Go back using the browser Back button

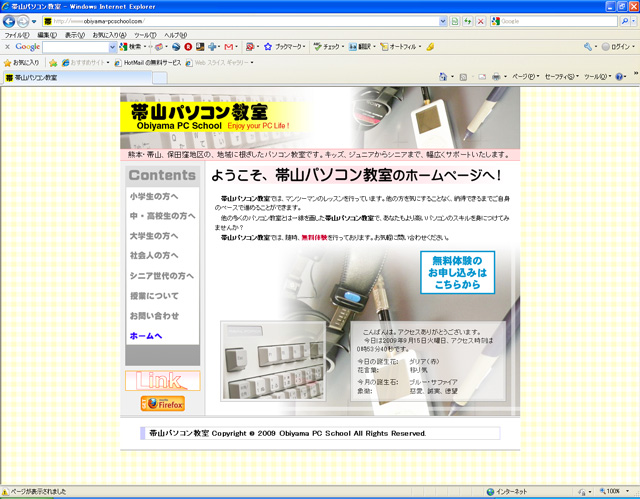coord(9,21)
